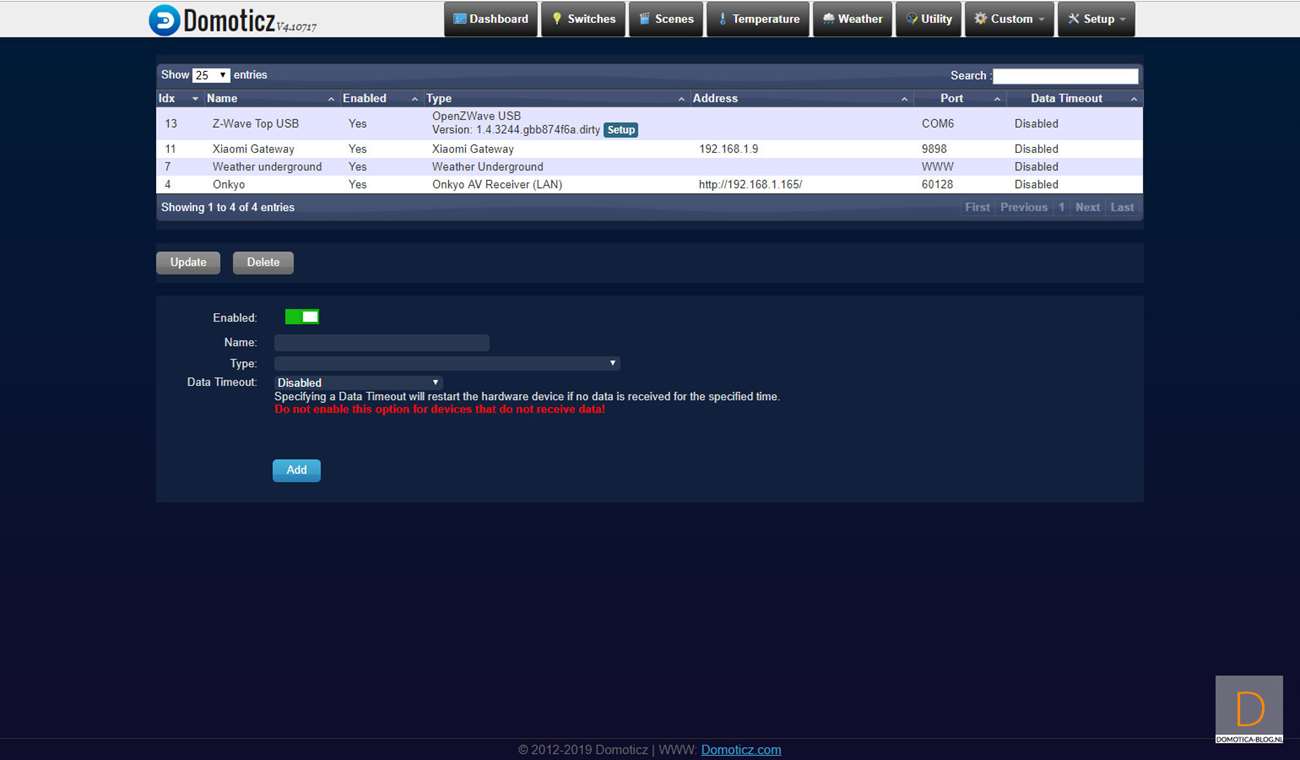Sort the table by Name column
Image resolution: width=1300 pixels, height=760 pixels.
(x=270, y=98)
